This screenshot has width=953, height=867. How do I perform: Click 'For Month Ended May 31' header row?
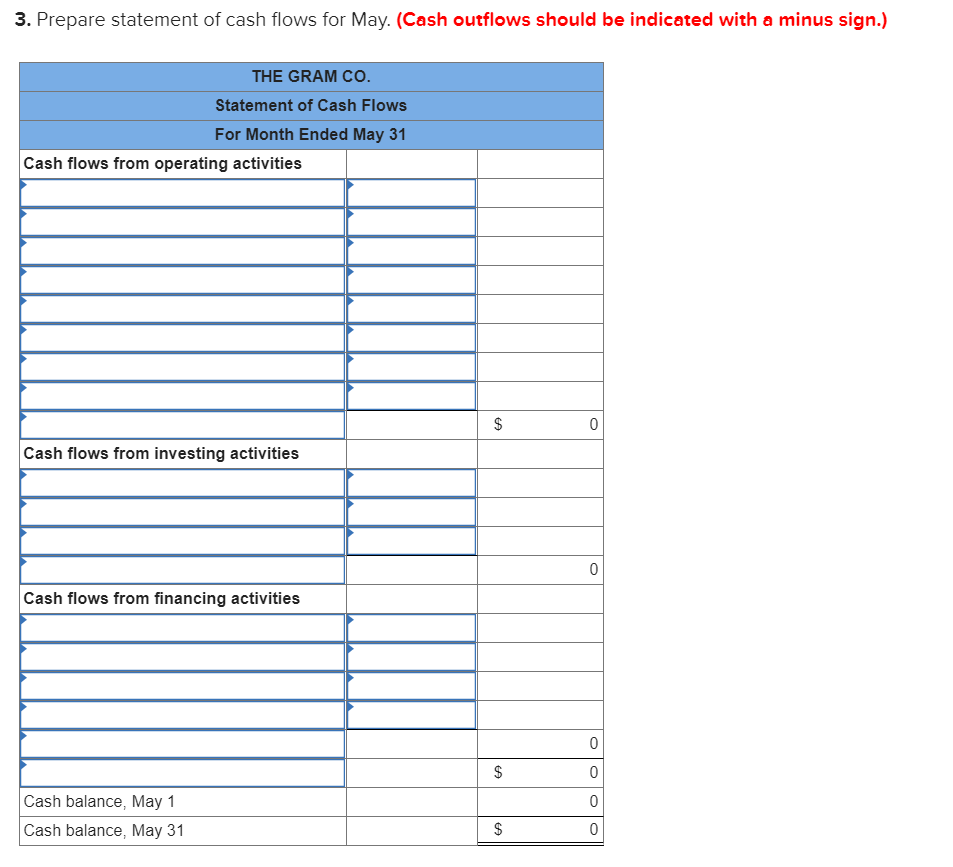[311, 134]
